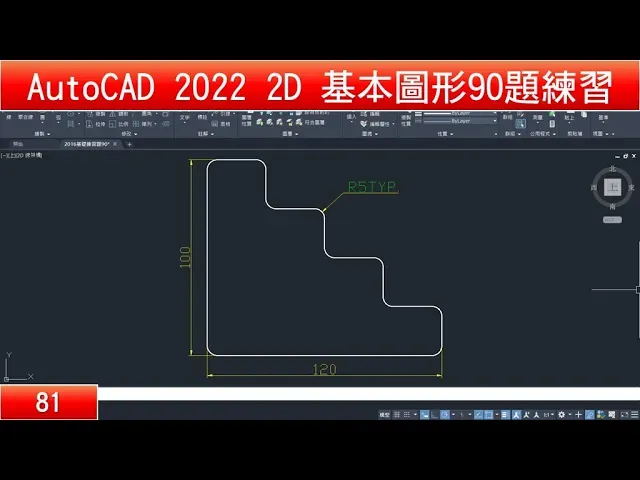Select the 2016 practice drawing file tab
Image resolution: width=640 pixels, height=480 pixels.
(85, 144)
